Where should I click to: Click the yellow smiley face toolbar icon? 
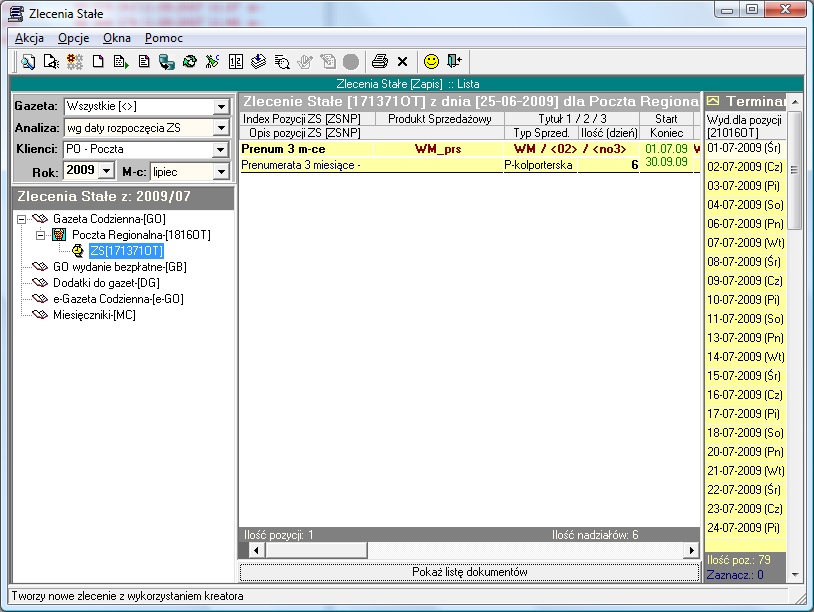pyautogui.click(x=431, y=62)
